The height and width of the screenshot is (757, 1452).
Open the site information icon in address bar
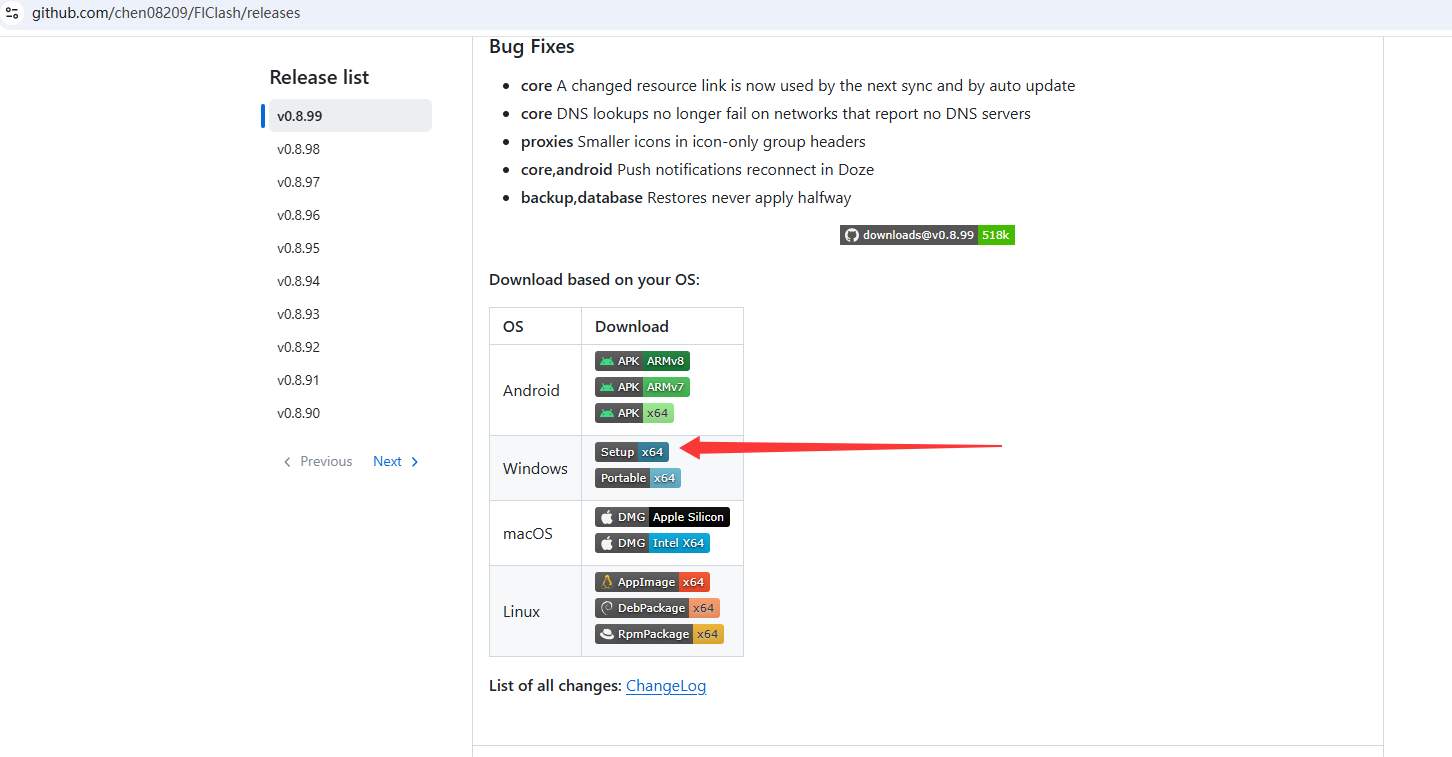click(13, 13)
